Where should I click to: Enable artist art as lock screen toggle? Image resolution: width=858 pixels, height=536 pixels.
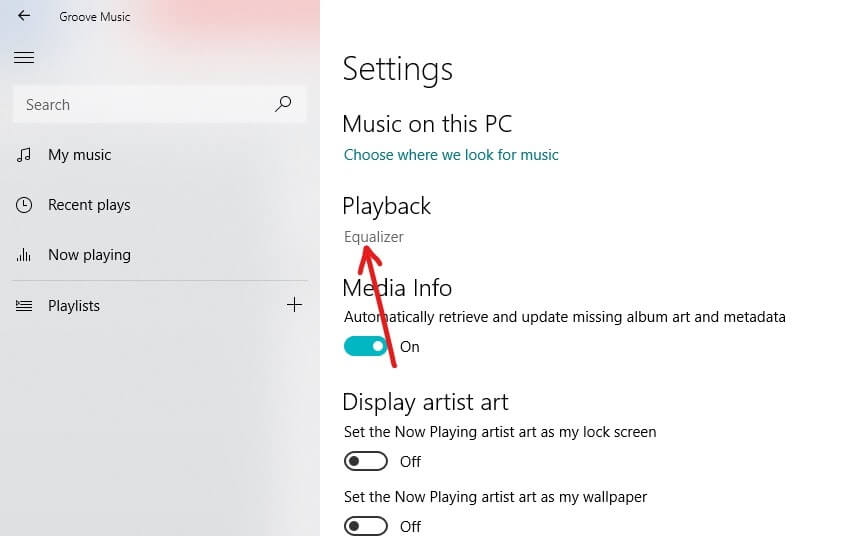click(x=366, y=461)
